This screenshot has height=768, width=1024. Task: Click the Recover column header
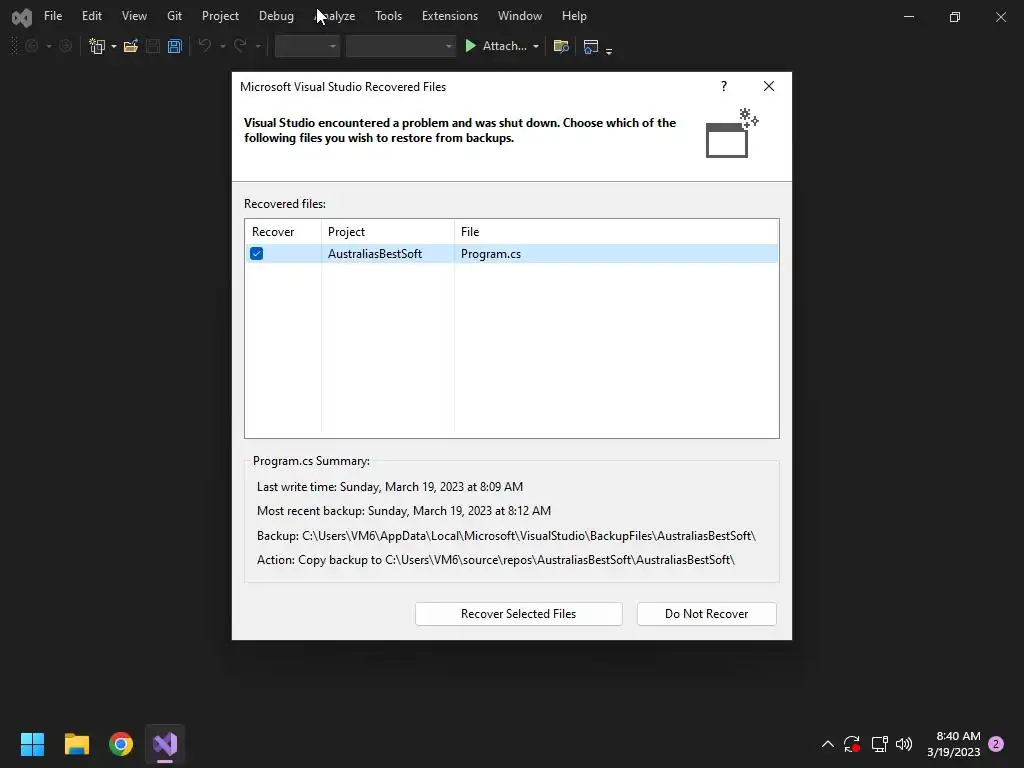tap(283, 232)
